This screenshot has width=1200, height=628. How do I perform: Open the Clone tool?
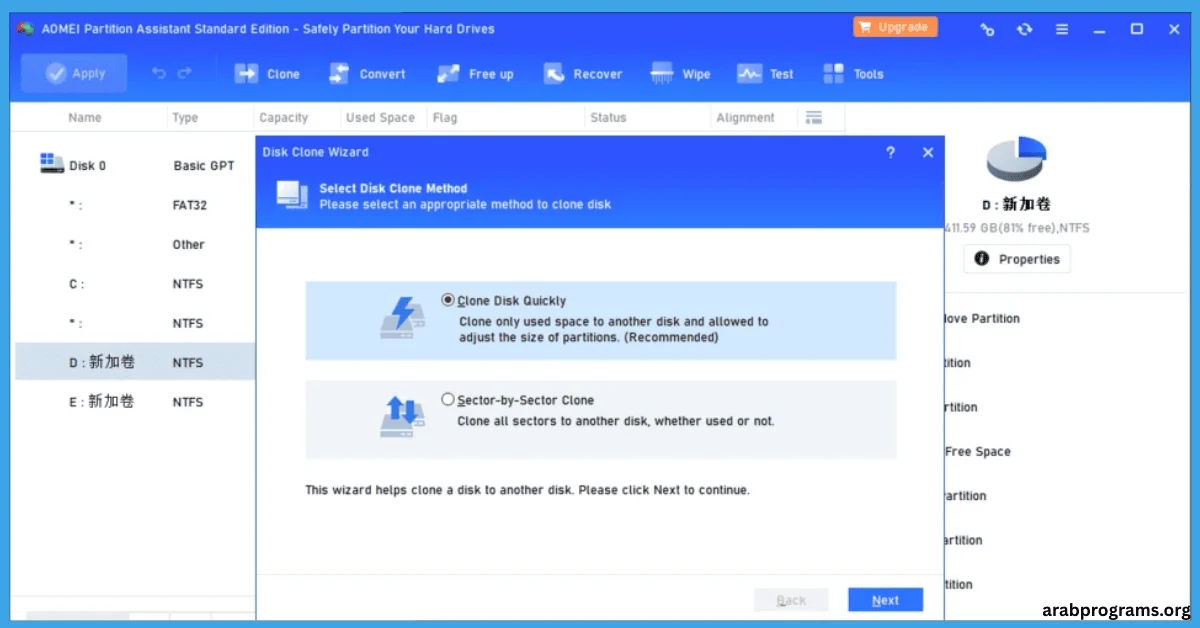coord(267,74)
